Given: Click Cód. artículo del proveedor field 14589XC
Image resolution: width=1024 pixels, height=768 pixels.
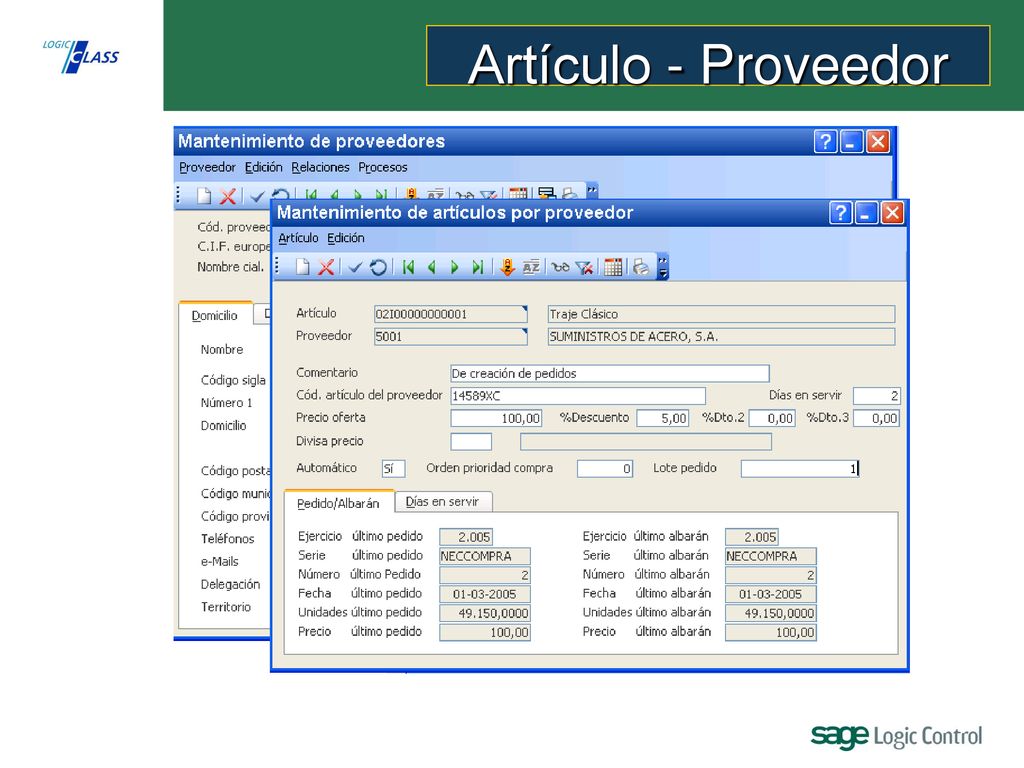Looking at the screenshot, I should tap(578, 396).
